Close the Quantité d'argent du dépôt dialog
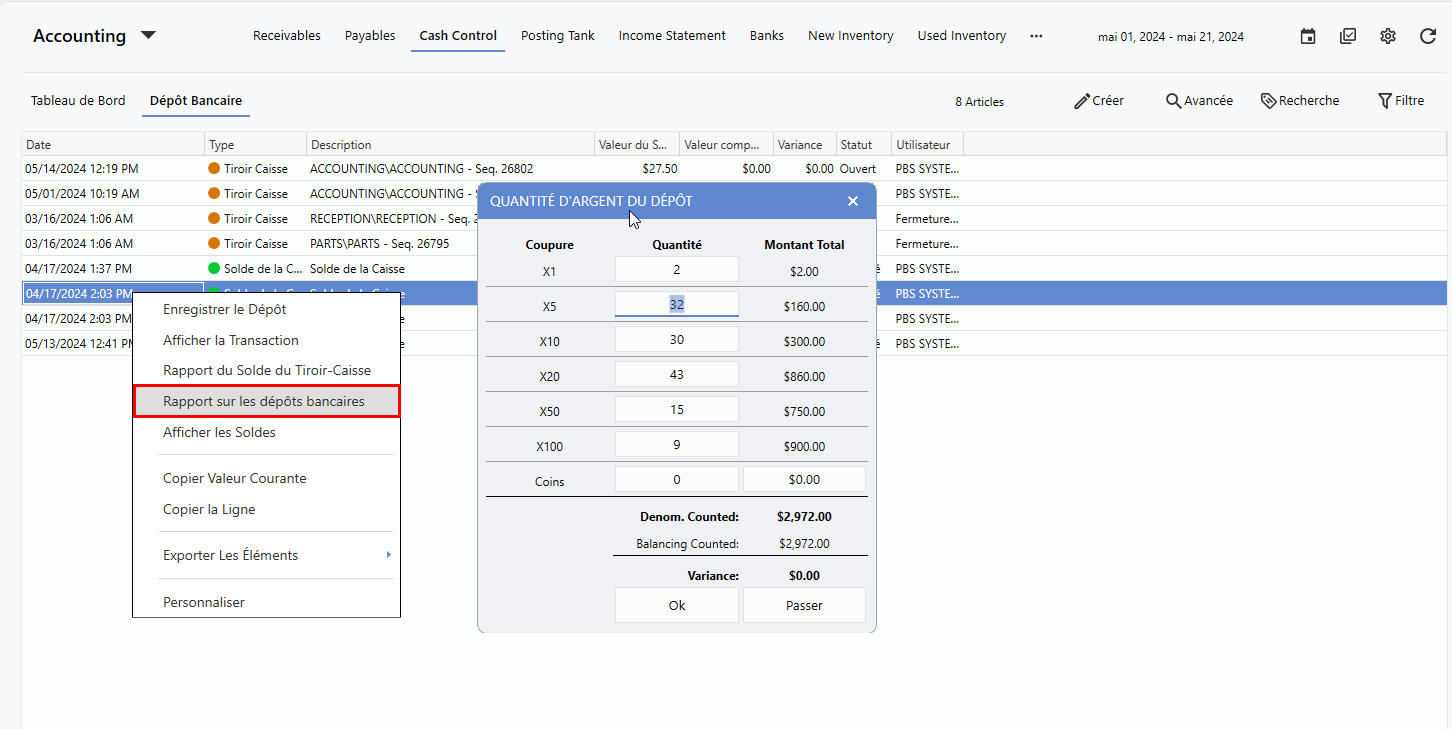1452x729 pixels. tap(853, 201)
